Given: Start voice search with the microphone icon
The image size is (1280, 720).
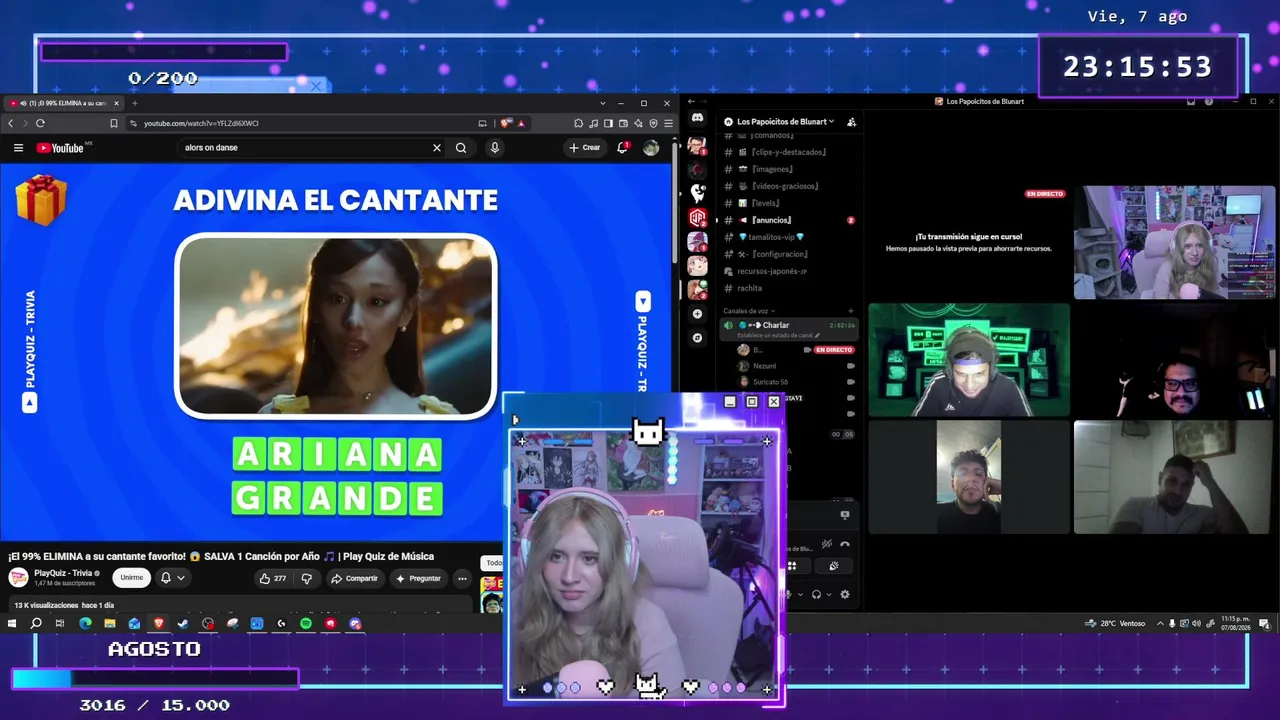Looking at the screenshot, I should point(494,148).
